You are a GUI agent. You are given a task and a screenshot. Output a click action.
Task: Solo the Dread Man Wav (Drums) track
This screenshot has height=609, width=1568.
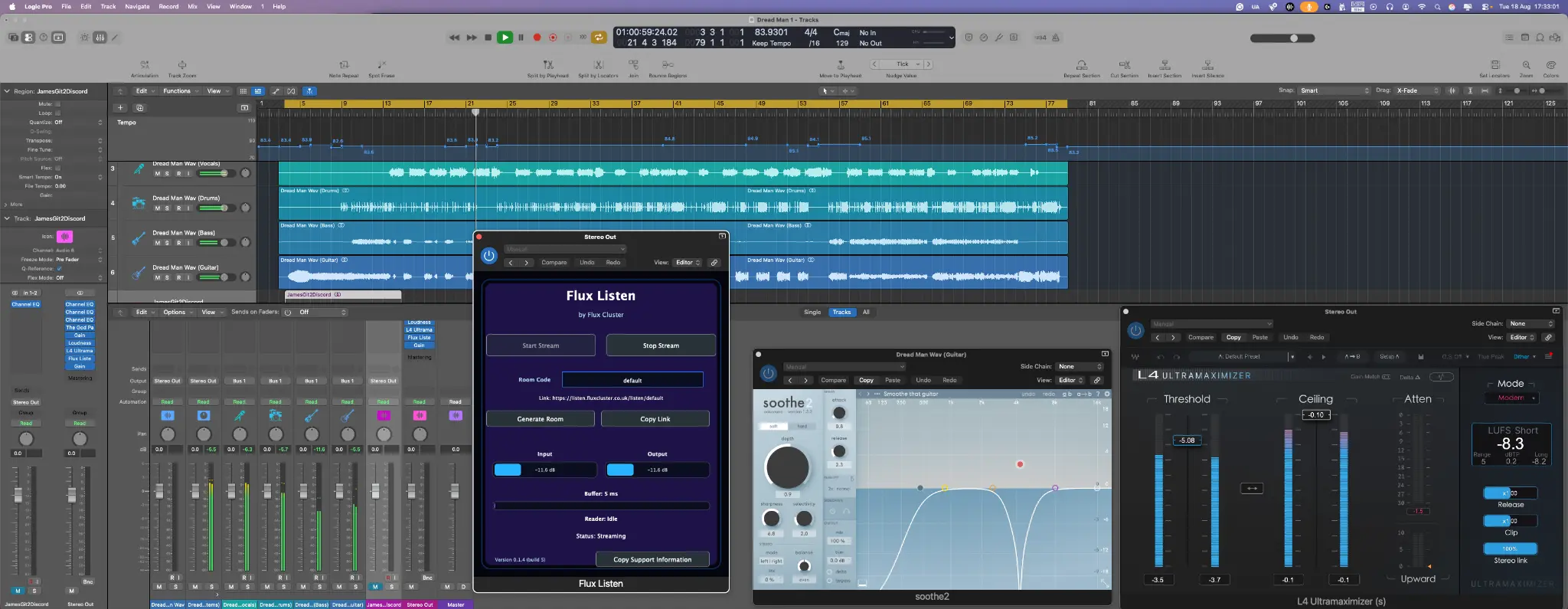168,208
